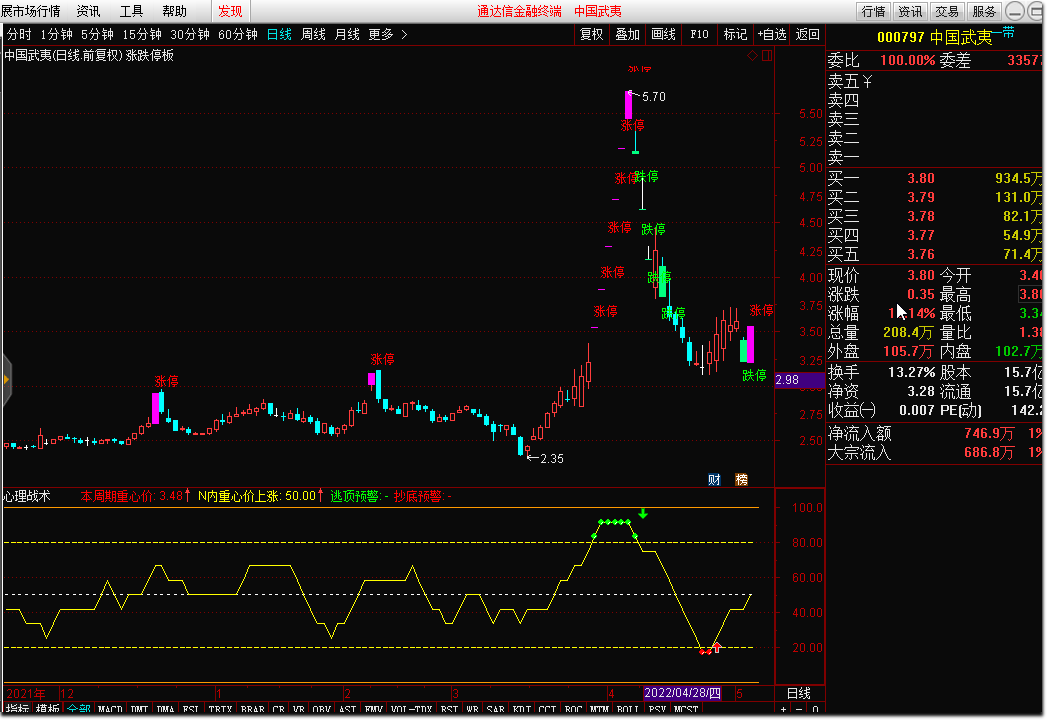Click the 行情 button at top right
The image size is (1048, 720).
[x=873, y=11]
